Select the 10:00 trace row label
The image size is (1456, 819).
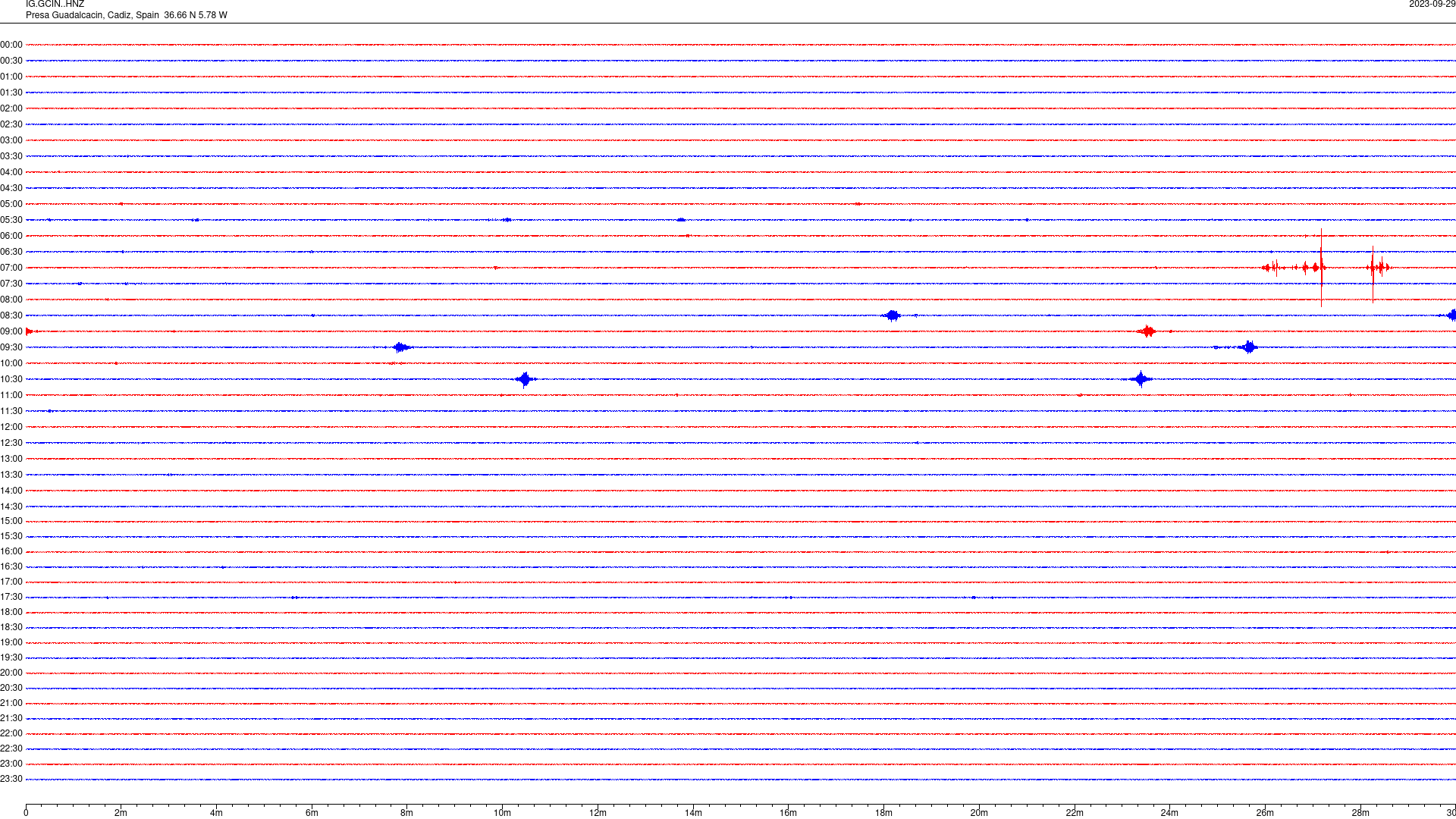11,363
